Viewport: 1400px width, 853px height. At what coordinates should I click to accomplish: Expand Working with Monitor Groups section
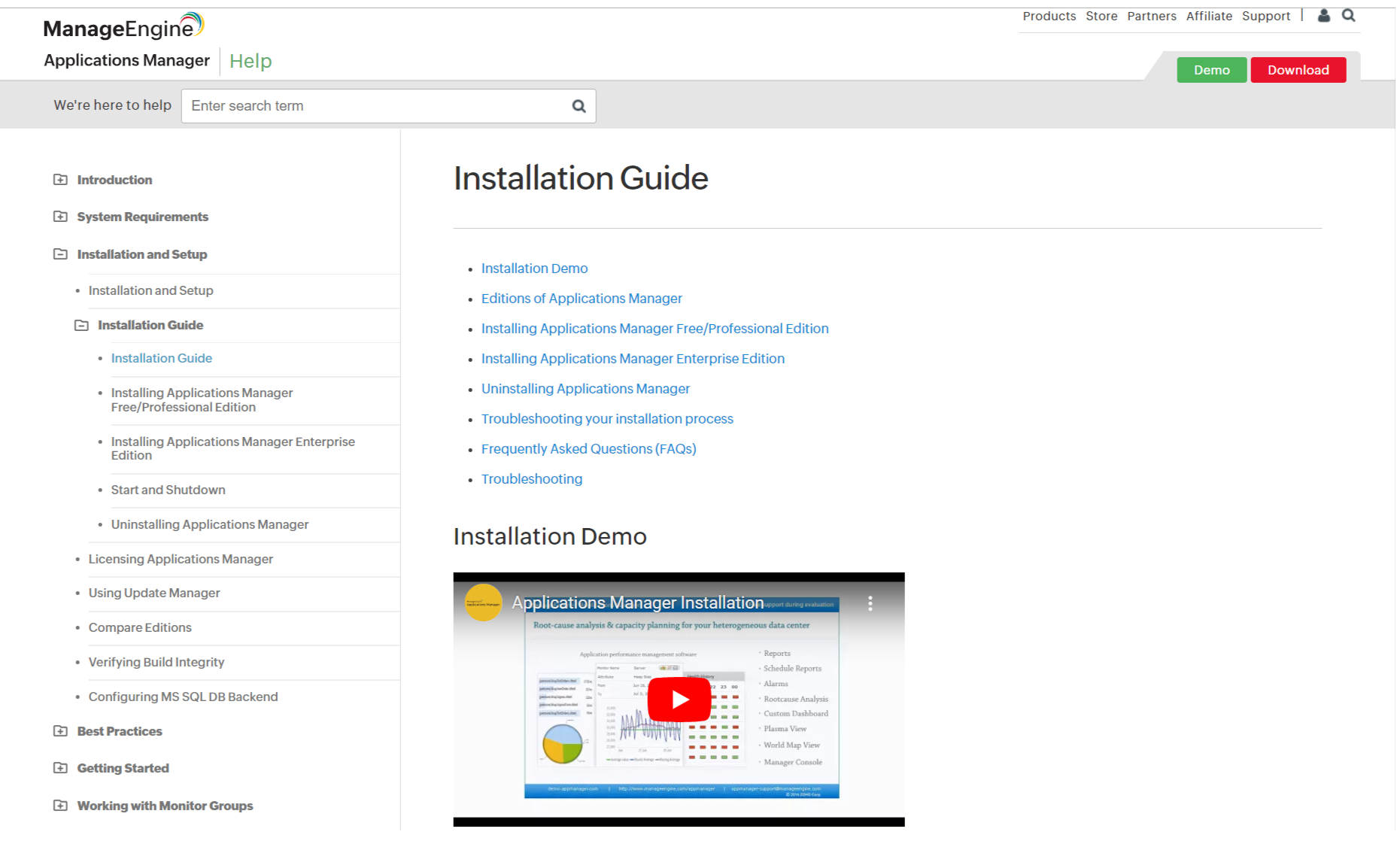pyautogui.click(x=60, y=806)
